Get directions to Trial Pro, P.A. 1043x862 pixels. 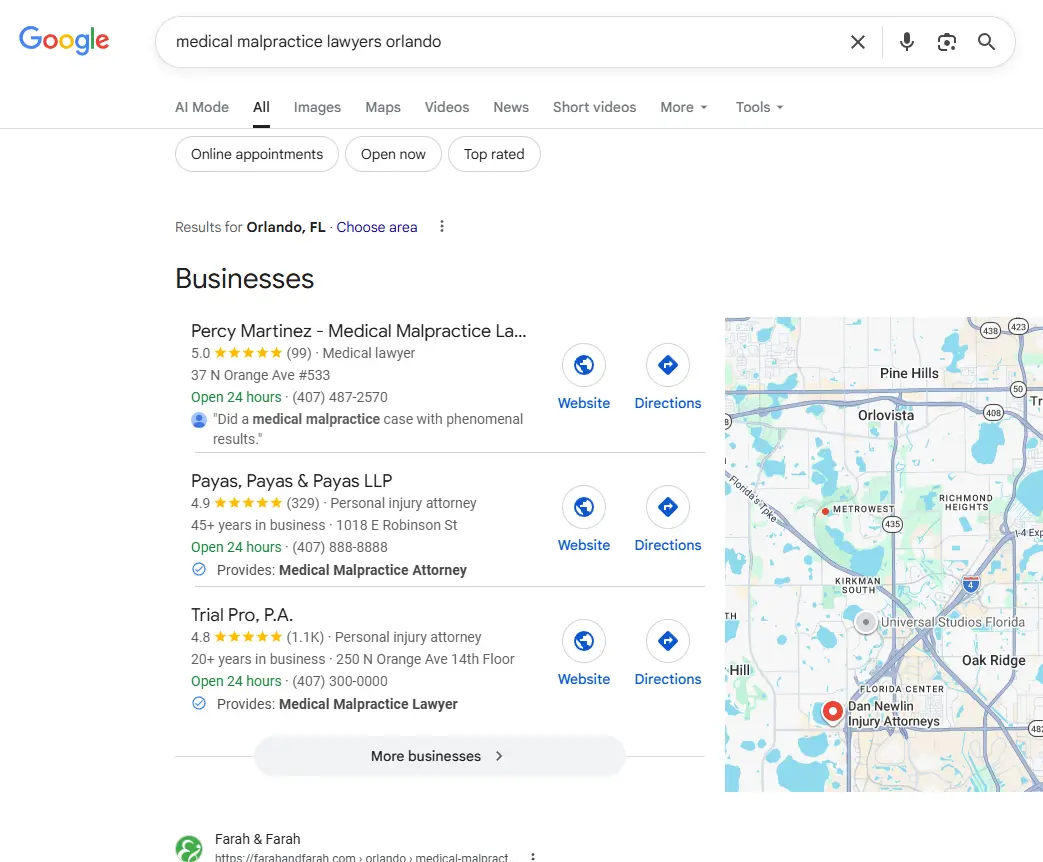(x=667, y=642)
